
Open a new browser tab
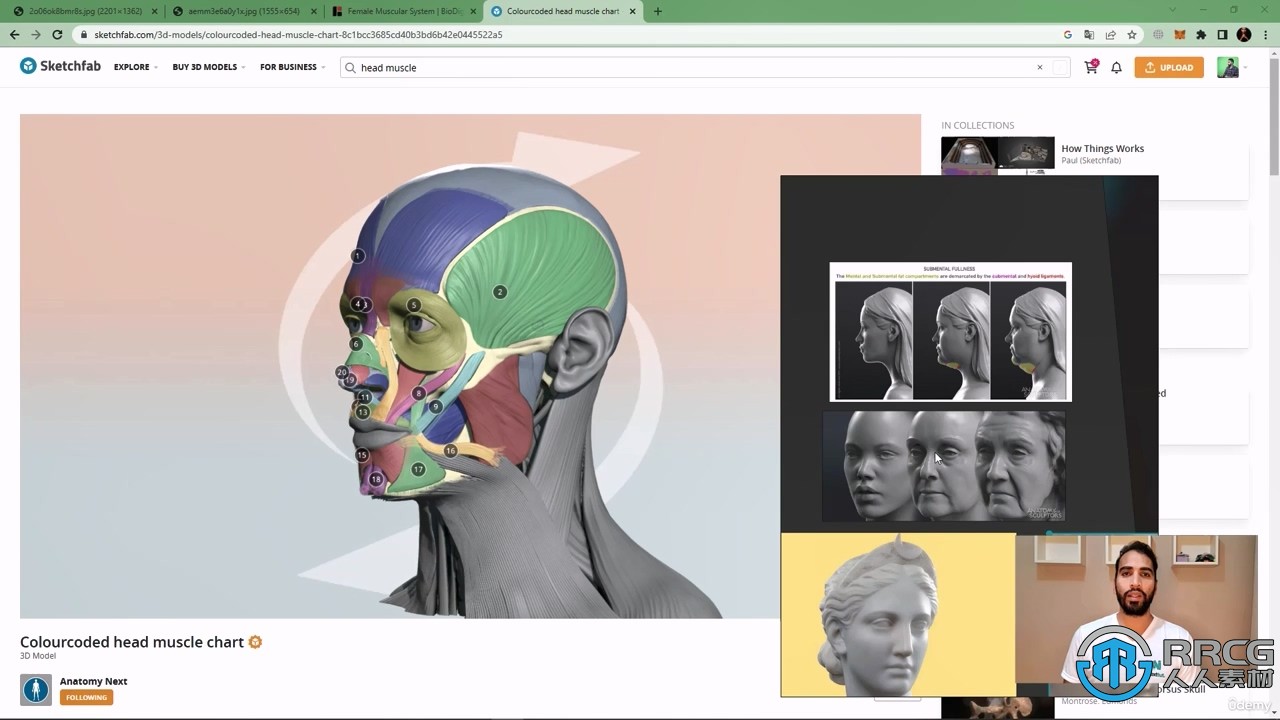657,11
